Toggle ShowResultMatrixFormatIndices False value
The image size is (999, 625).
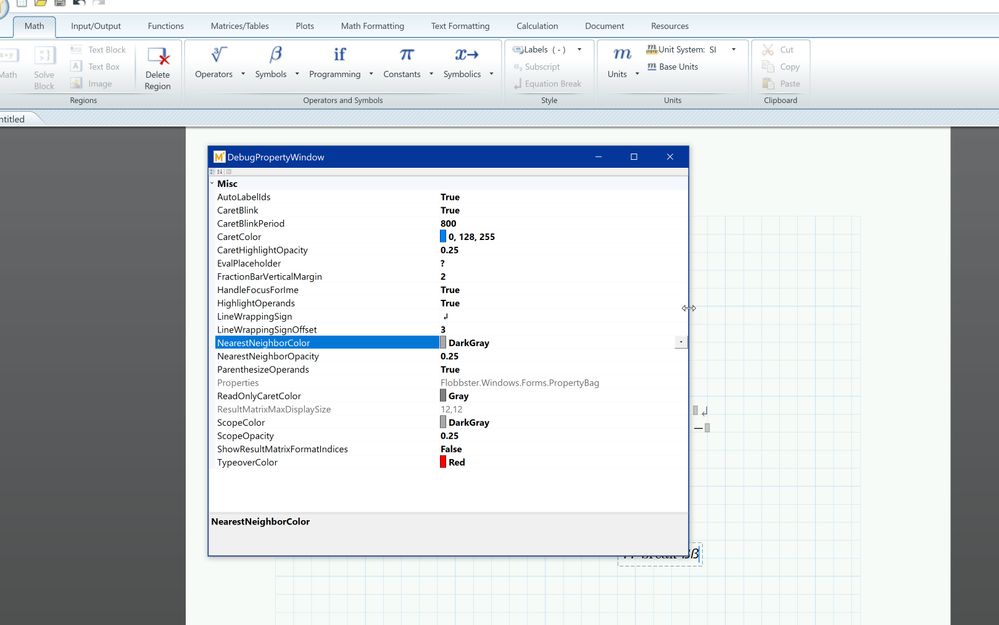pyautogui.click(x=451, y=449)
